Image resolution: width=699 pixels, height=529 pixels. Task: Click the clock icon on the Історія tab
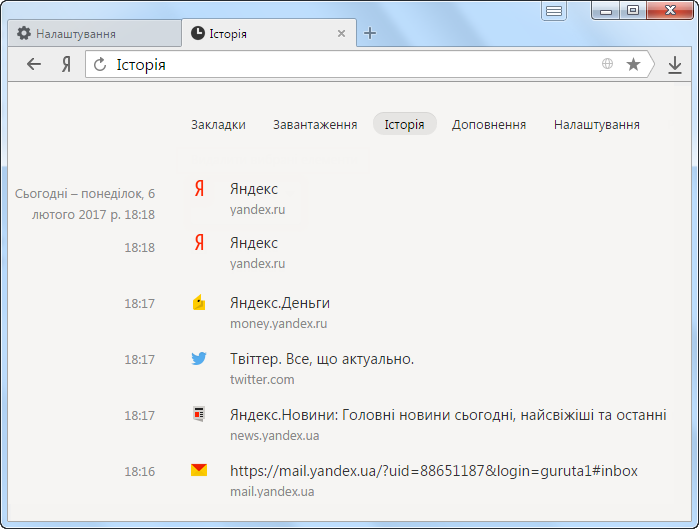(197, 33)
